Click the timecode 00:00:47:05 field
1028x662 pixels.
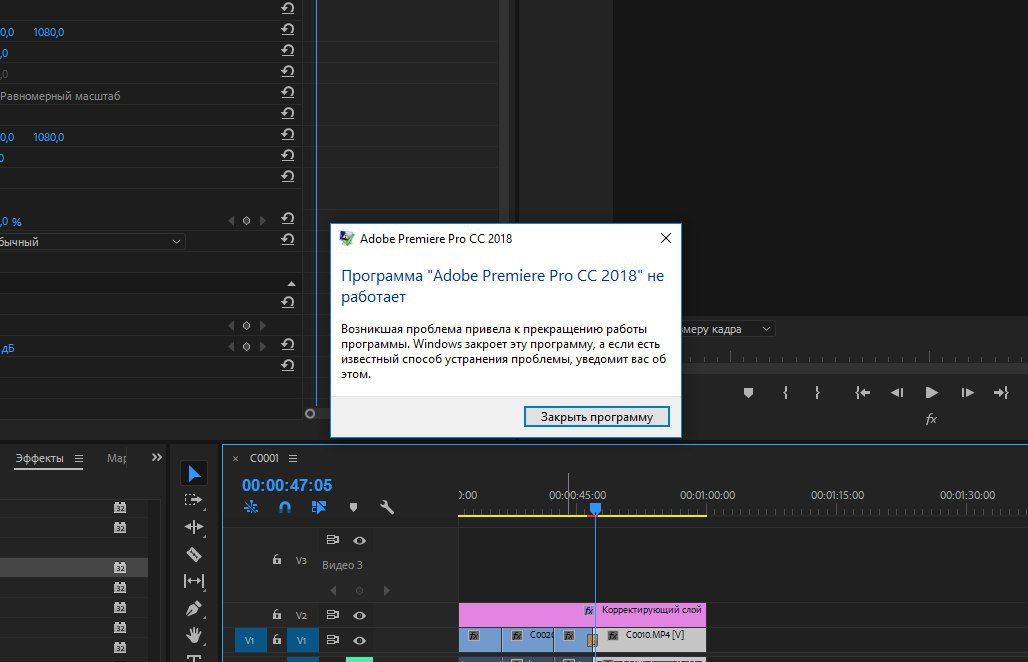coord(287,485)
